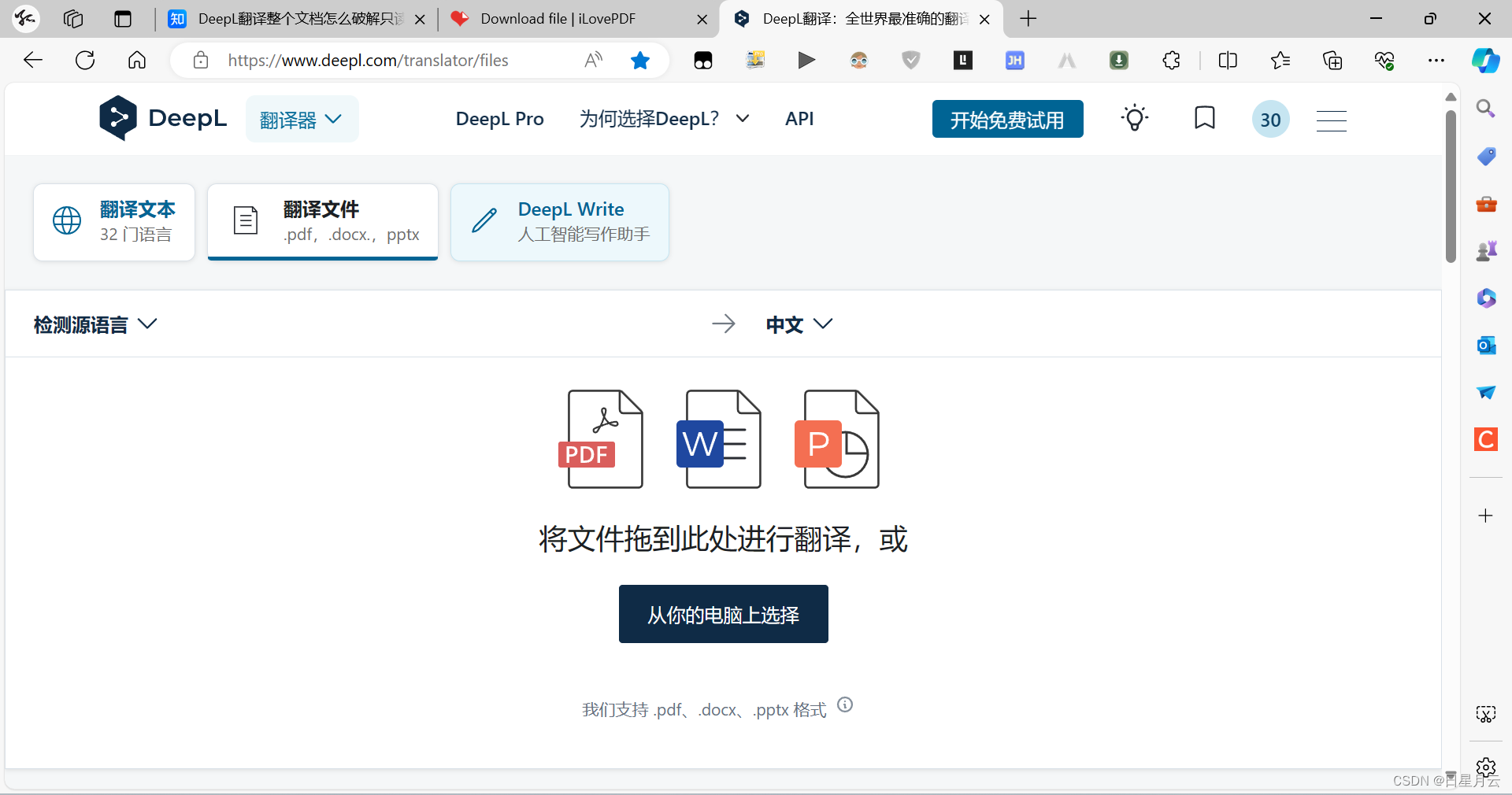The image size is (1512, 795).
Task: Open the browser home page
Action: (137, 60)
